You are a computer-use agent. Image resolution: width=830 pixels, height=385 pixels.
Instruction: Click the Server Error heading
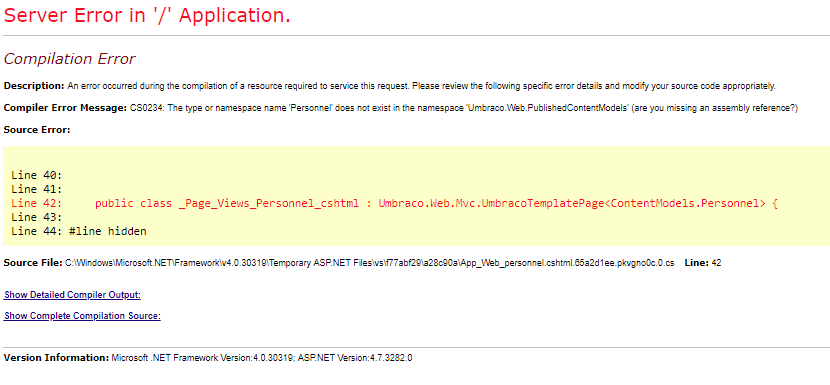pyautogui.click(x=147, y=15)
